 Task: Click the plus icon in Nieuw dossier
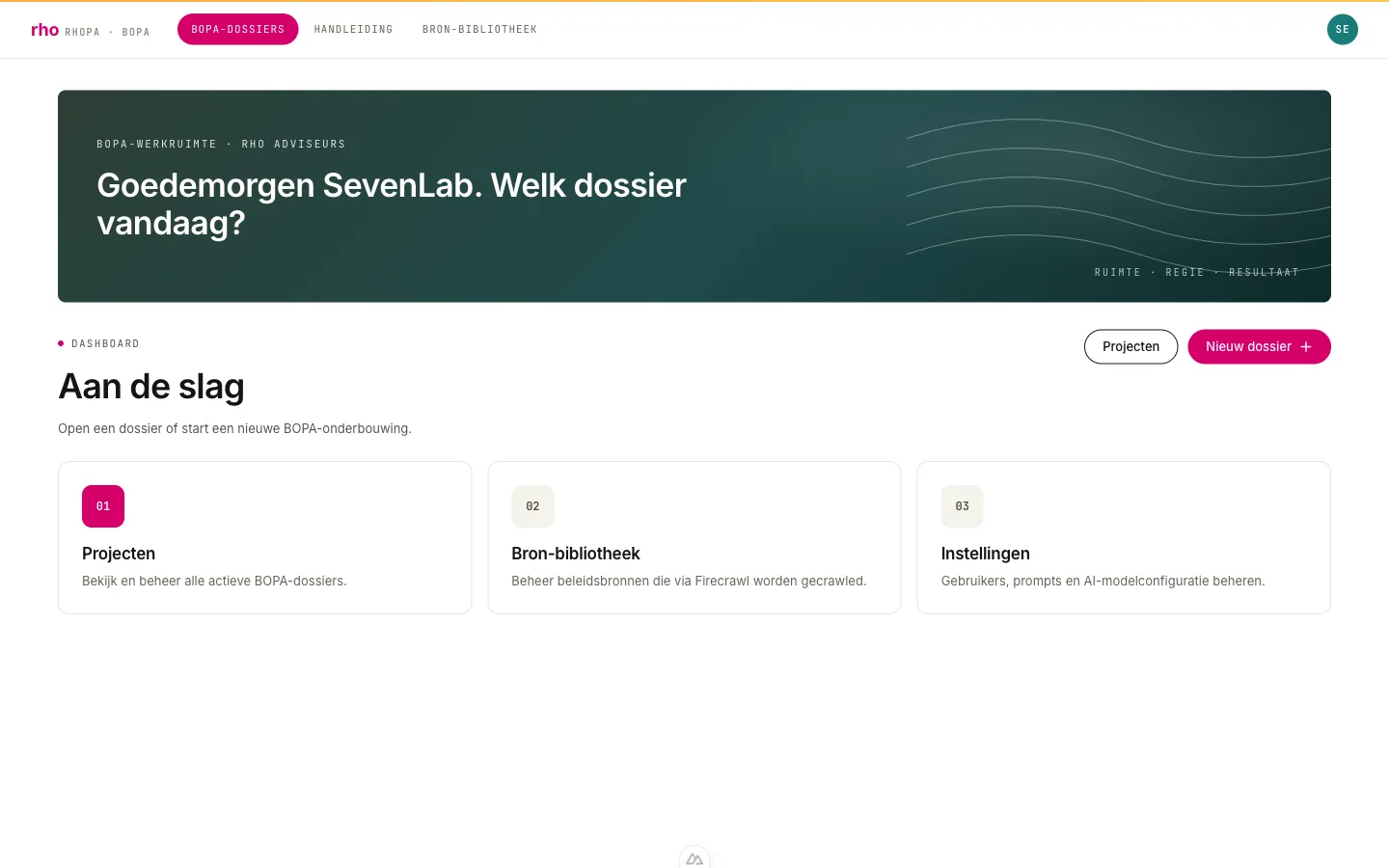point(1306,347)
